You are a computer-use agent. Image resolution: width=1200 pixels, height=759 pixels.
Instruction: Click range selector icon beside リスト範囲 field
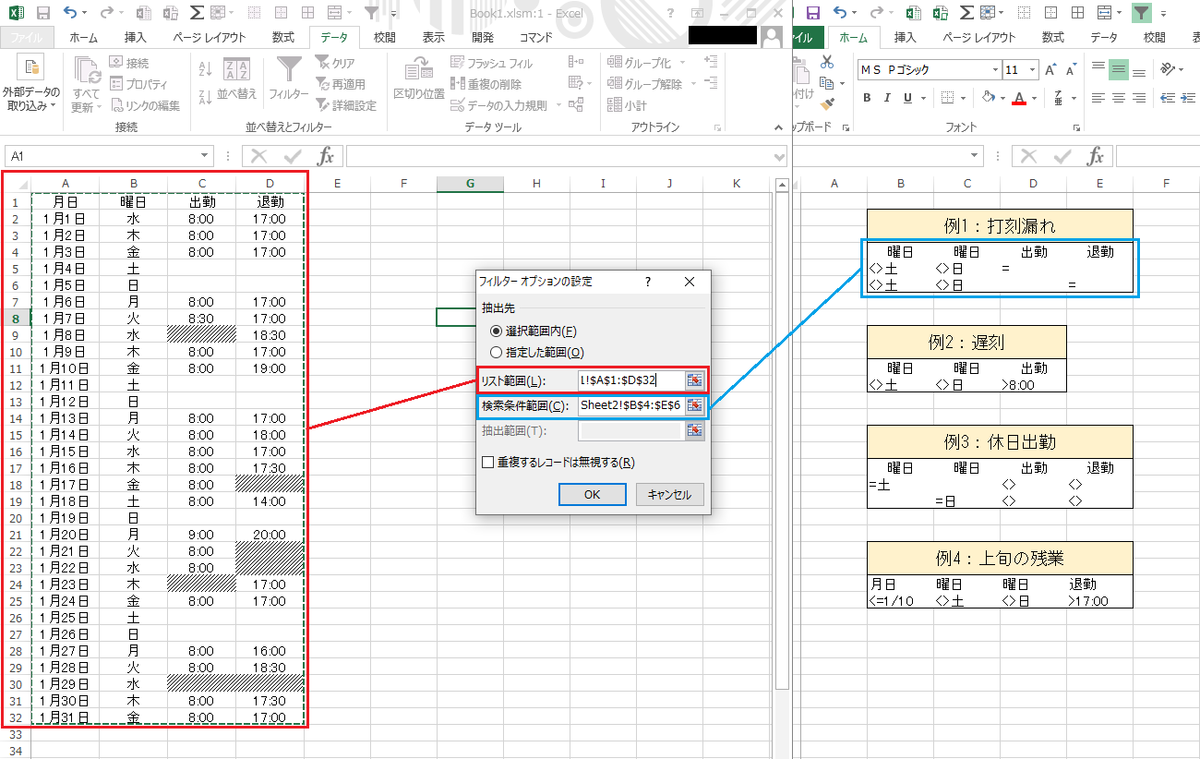point(695,380)
